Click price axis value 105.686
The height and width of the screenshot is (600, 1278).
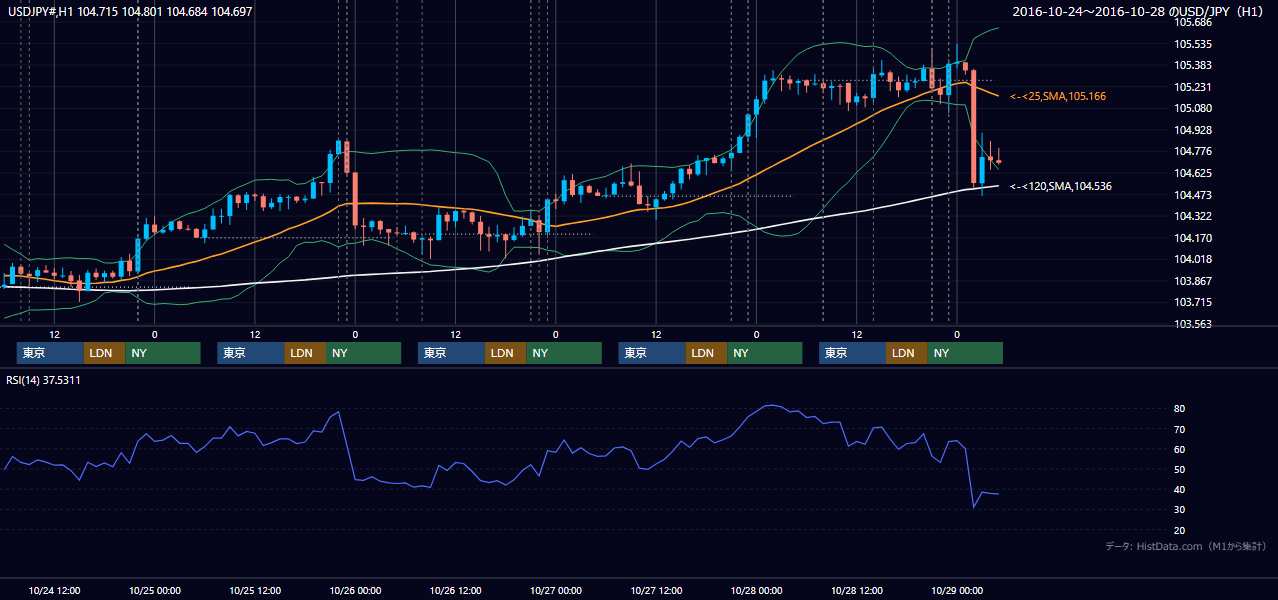coord(1194,22)
